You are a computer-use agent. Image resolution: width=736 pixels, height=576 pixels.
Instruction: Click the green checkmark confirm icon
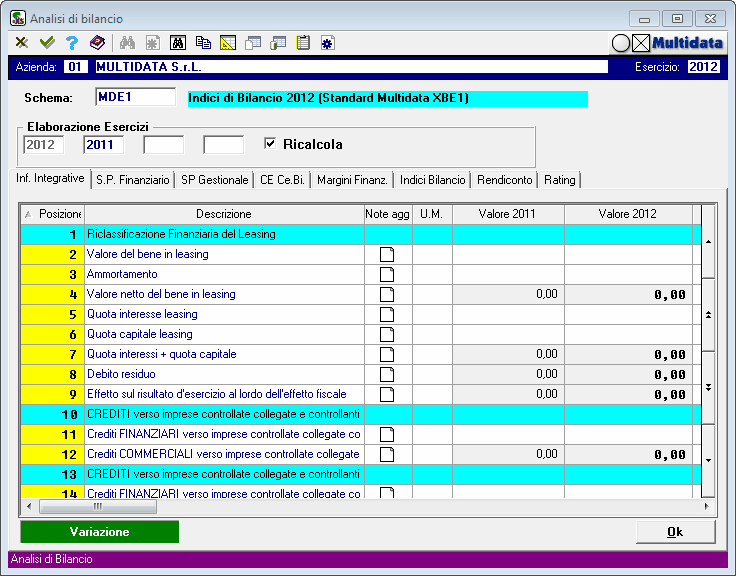[47, 43]
